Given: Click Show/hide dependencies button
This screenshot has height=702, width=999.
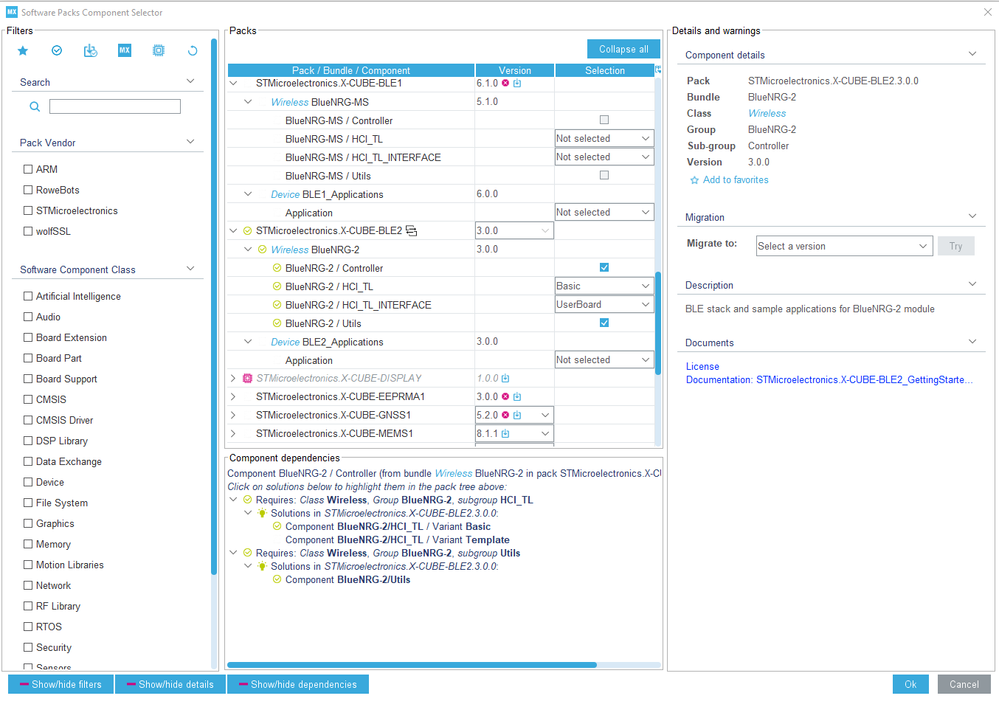Looking at the screenshot, I should [298, 684].
